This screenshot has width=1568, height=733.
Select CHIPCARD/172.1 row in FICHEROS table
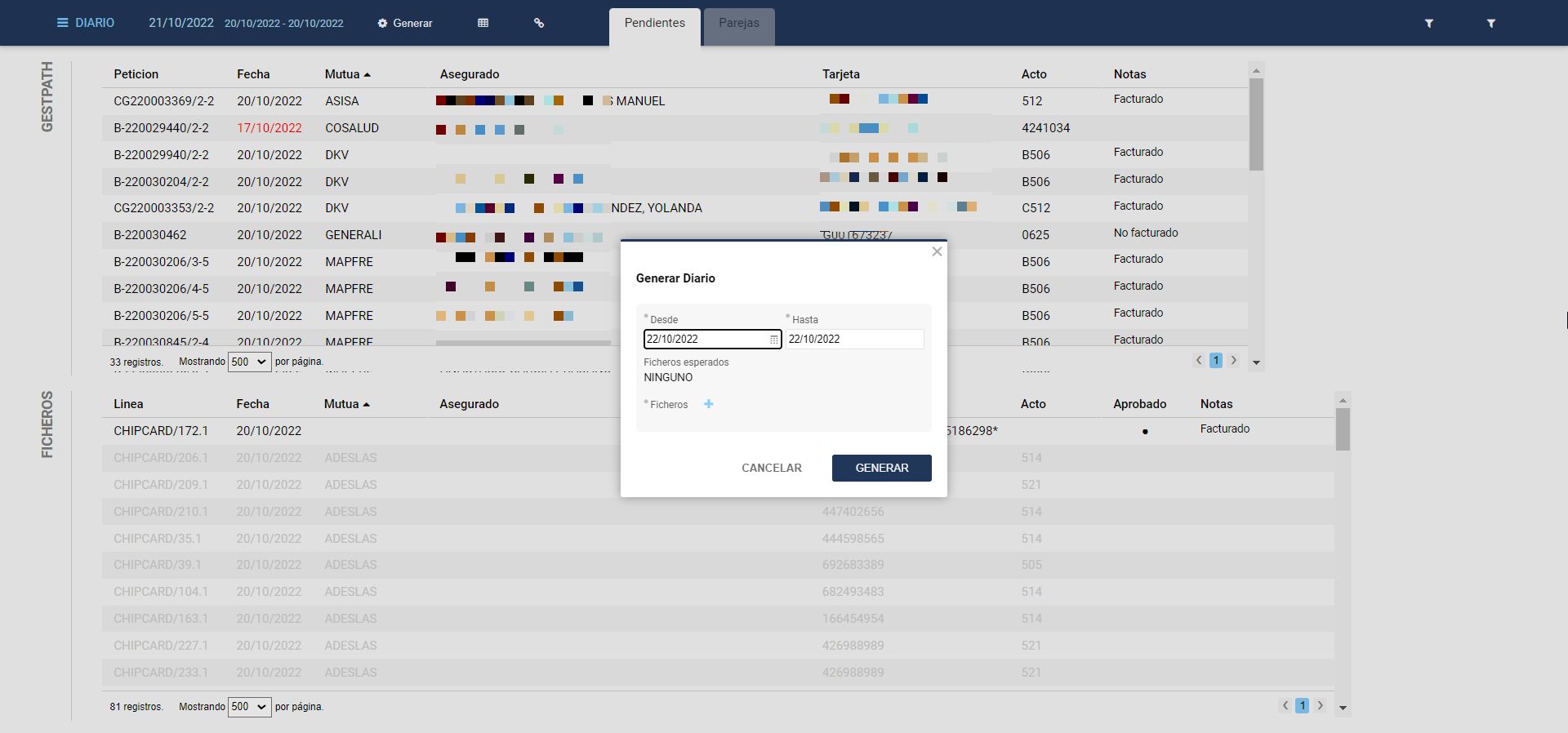pos(161,431)
